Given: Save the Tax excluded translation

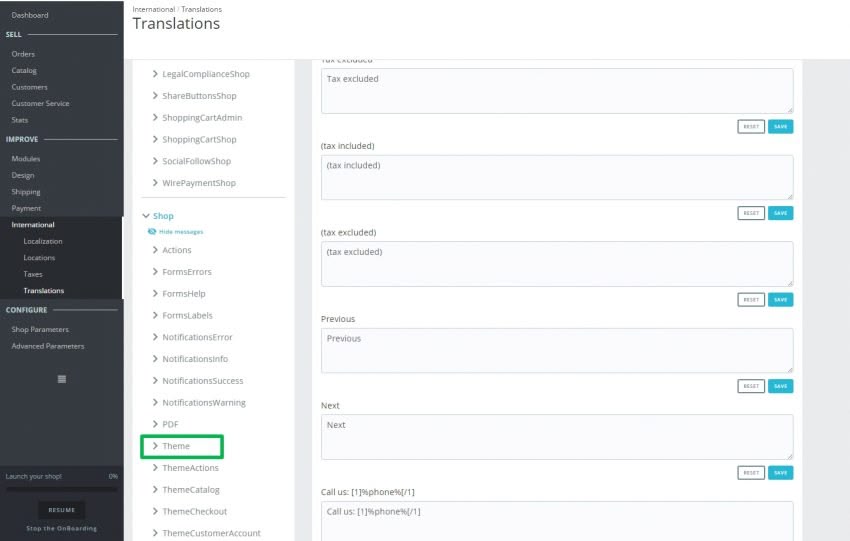Looking at the screenshot, I should click(x=780, y=126).
